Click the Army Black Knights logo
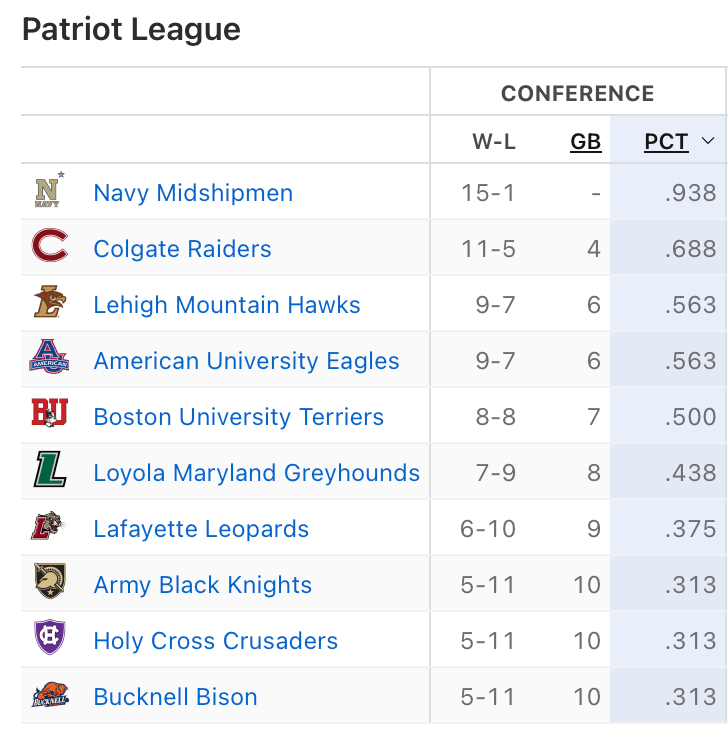728x746 pixels. [x=49, y=583]
